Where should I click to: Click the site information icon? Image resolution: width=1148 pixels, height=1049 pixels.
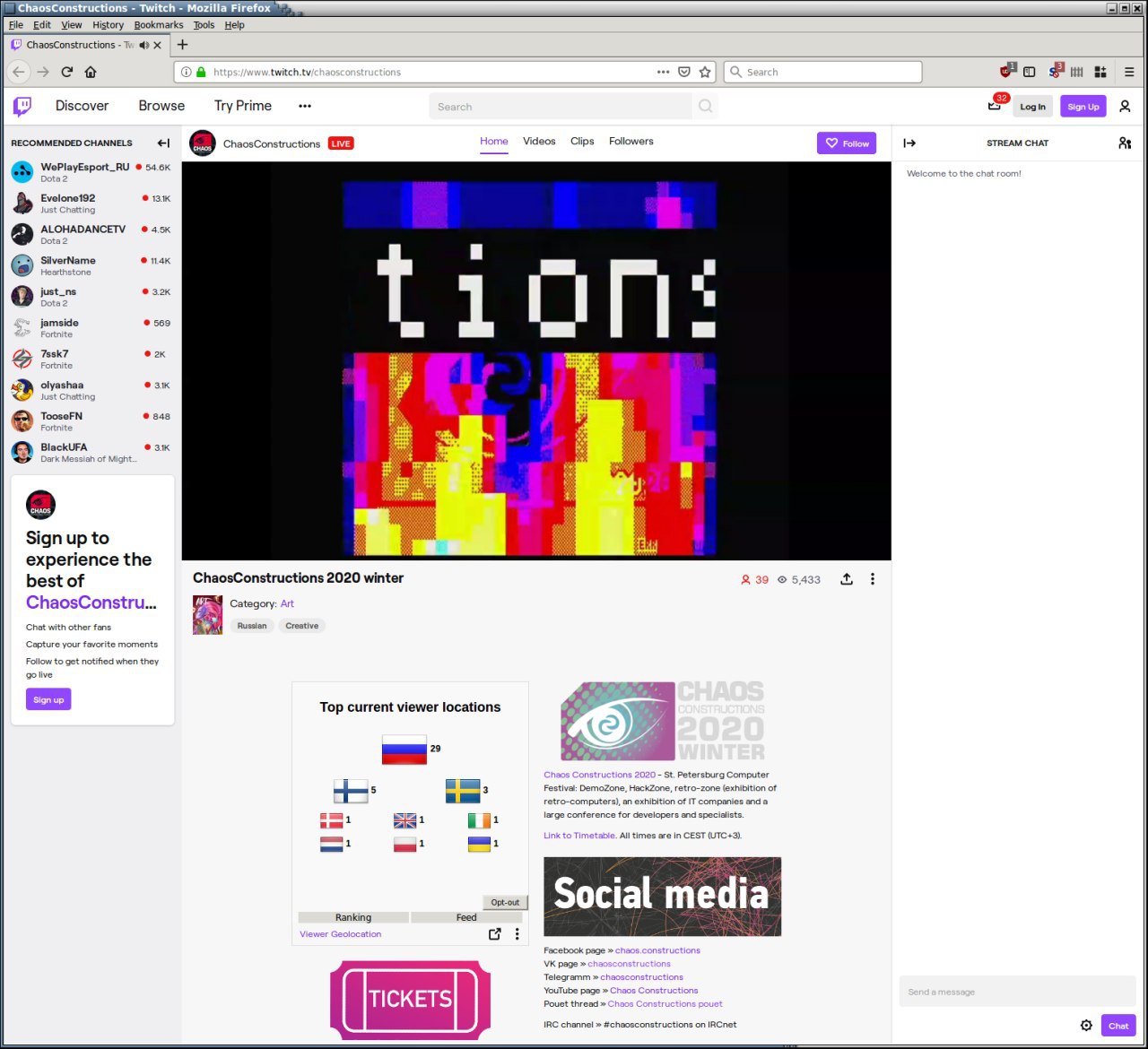186,72
